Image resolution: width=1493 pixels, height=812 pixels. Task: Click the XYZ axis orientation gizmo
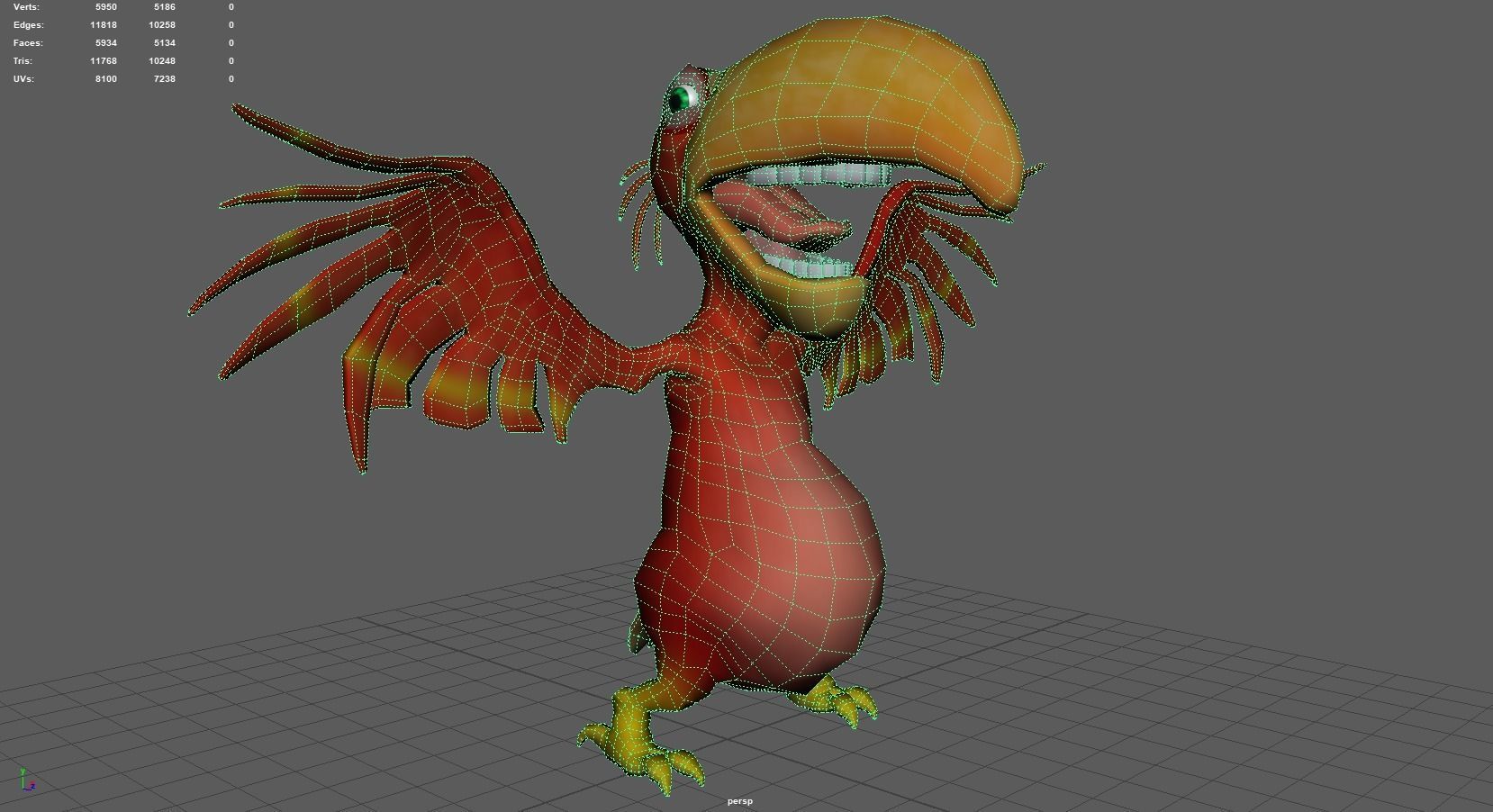coord(28,780)
